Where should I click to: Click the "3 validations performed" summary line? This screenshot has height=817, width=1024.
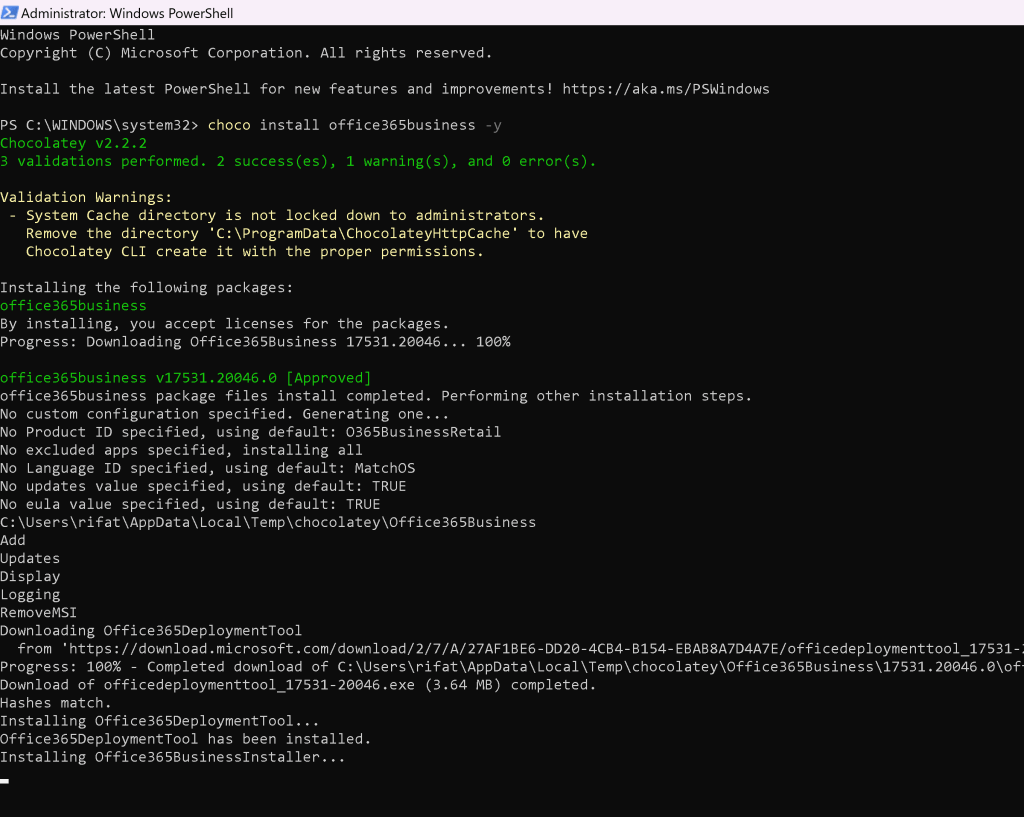[x=298, y=161]
